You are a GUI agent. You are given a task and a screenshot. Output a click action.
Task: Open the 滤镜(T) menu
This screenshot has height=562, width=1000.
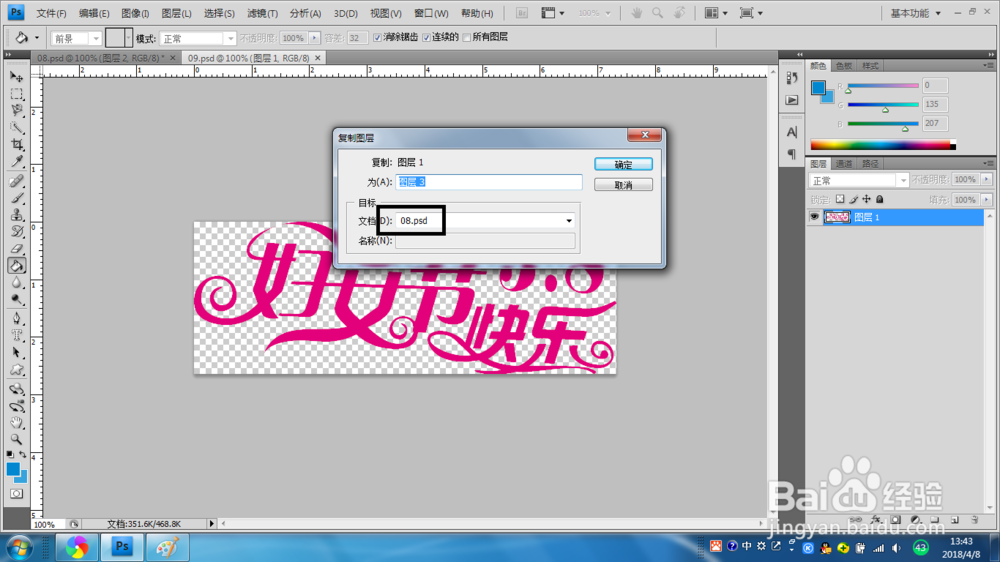[262, 13]
